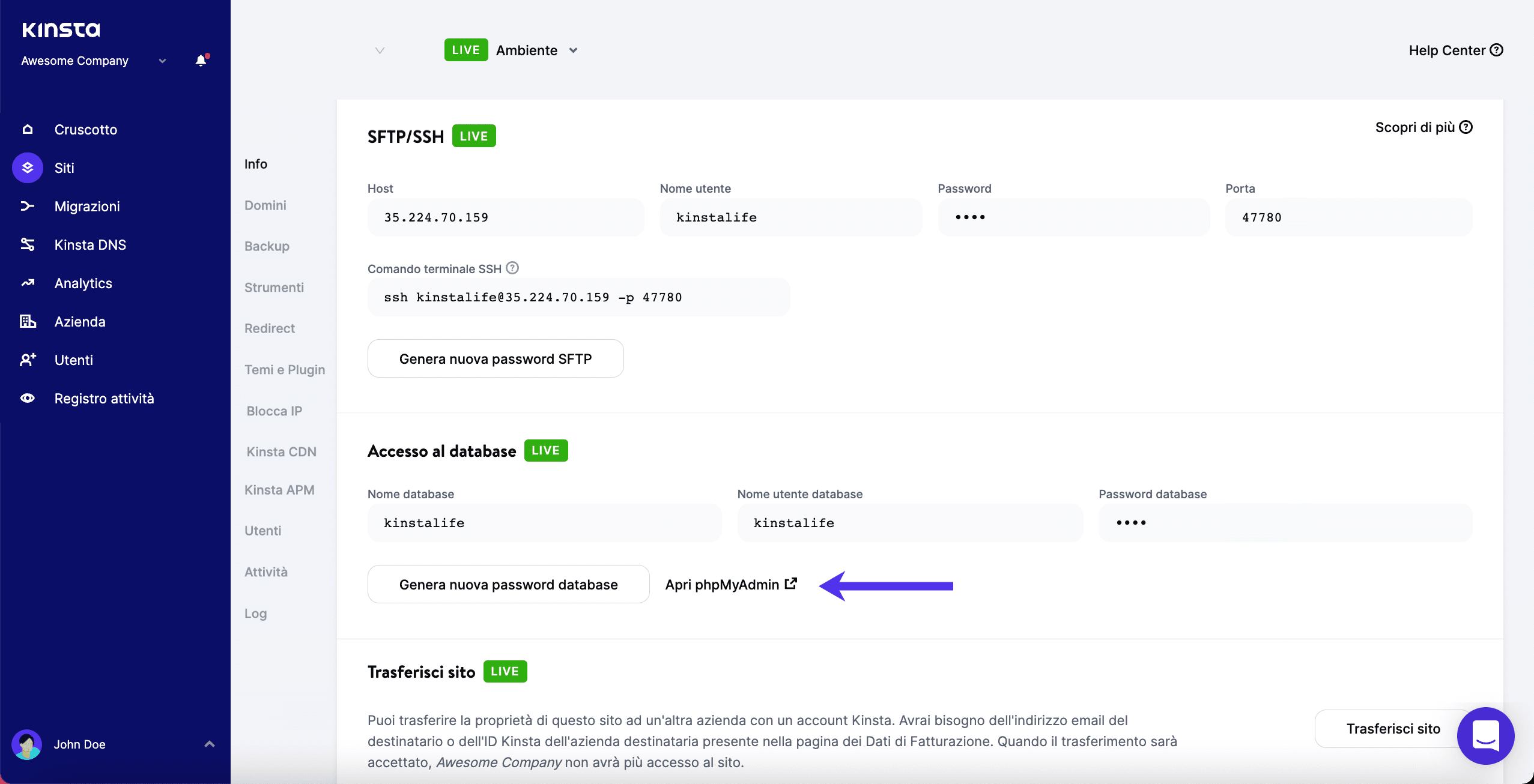Click the SSH command help tooltip icon
1534x784 pixels.
[x=512, y=268]
